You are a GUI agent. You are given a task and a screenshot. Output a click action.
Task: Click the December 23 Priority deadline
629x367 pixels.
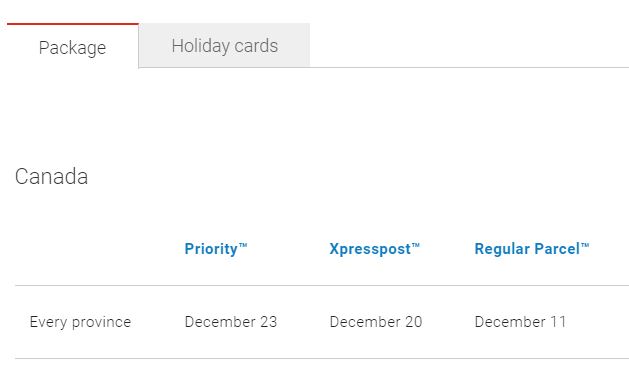tap(231, 322)
